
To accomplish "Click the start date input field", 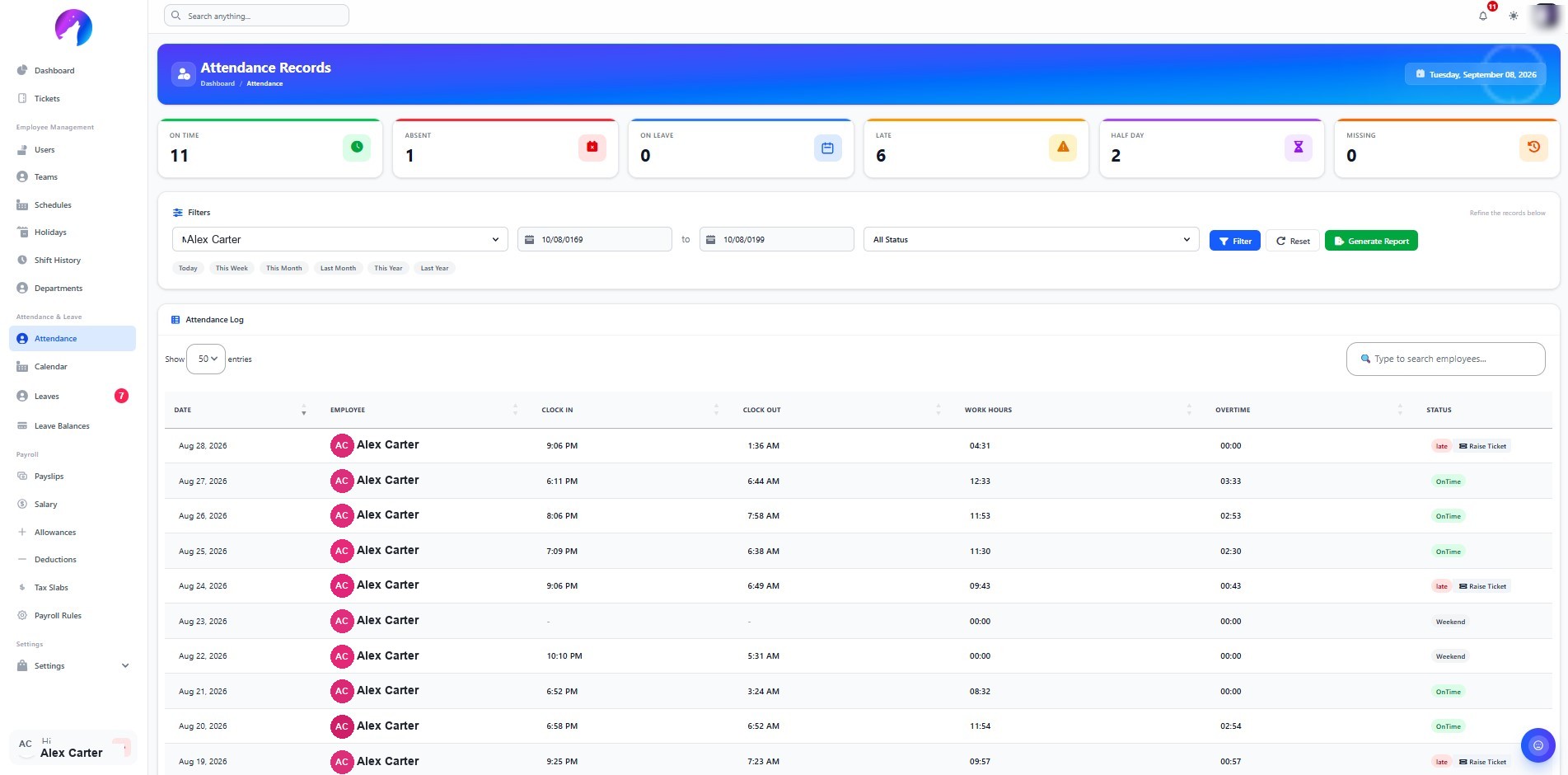I will [595, 239].
